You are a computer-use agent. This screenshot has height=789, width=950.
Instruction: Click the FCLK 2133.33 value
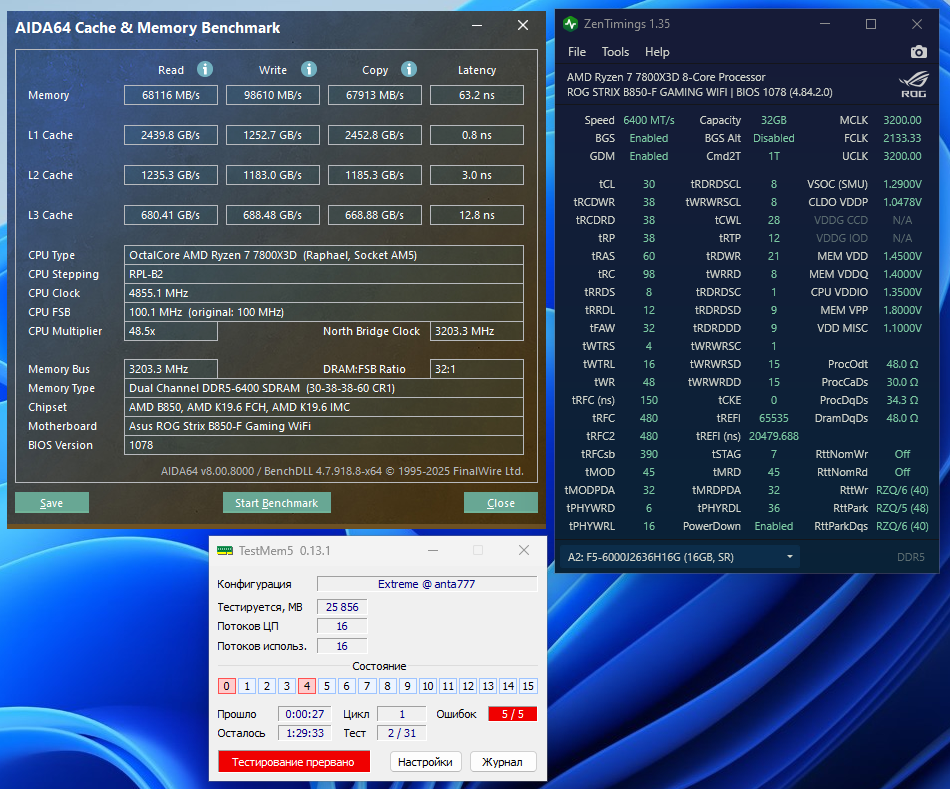coord(902,138)
